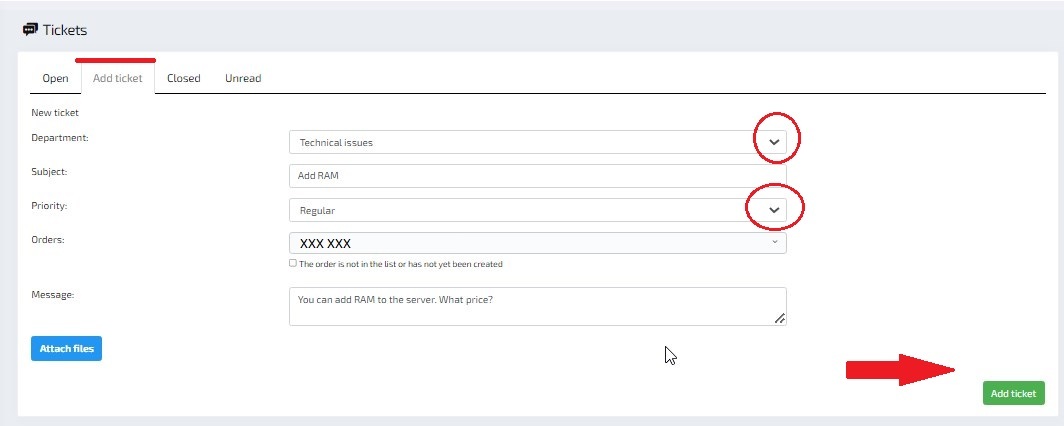Submit with the green Add ticket button
1064x426 pixels.
click(x=1013, y=393)
